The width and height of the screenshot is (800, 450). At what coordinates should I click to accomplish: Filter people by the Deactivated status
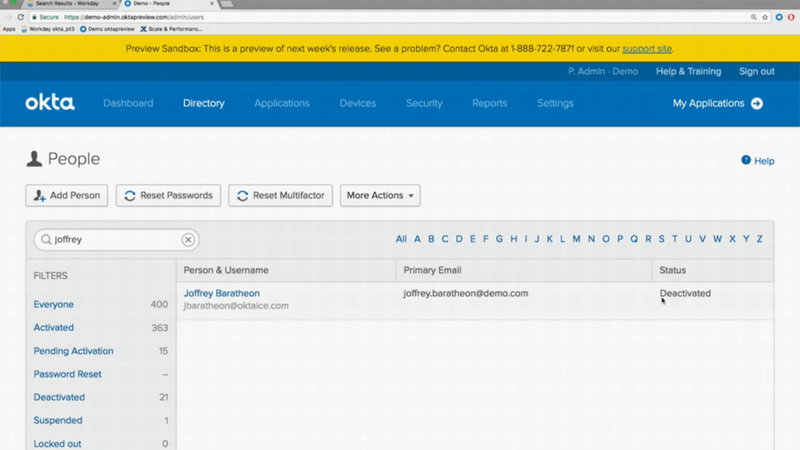tap(59, 397)
